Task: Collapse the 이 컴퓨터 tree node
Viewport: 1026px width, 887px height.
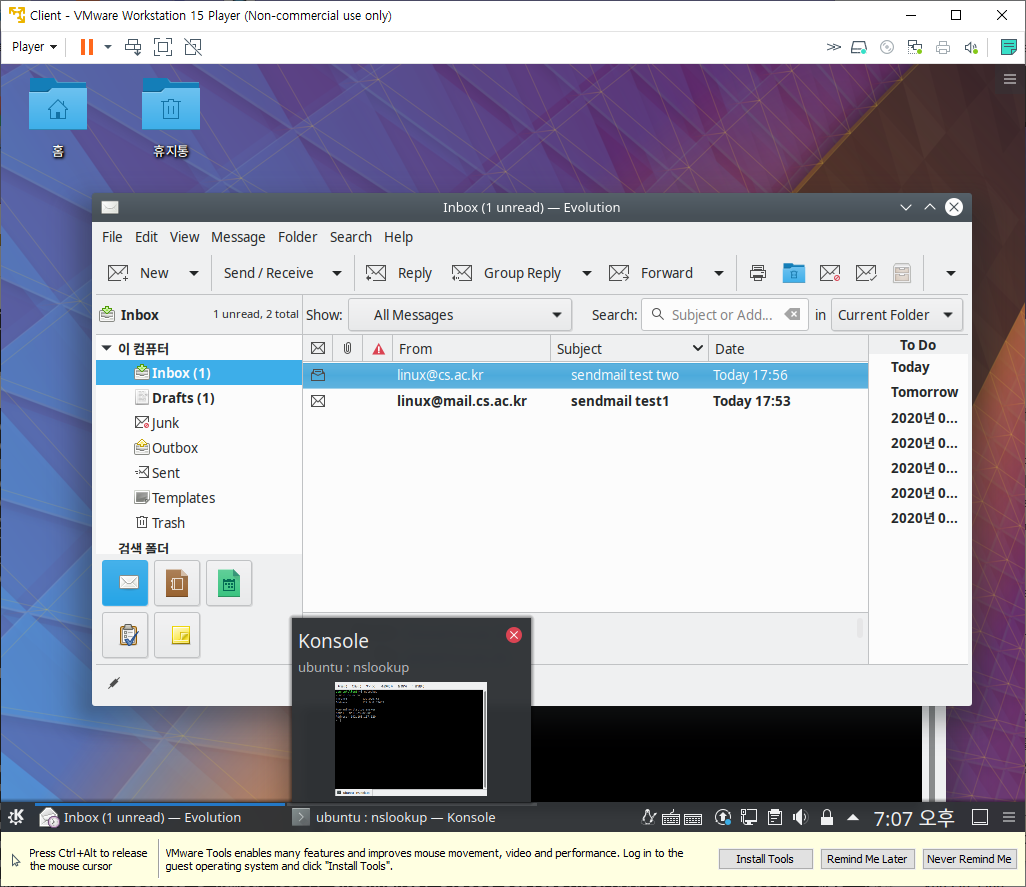Action: [x=107, y=348]
